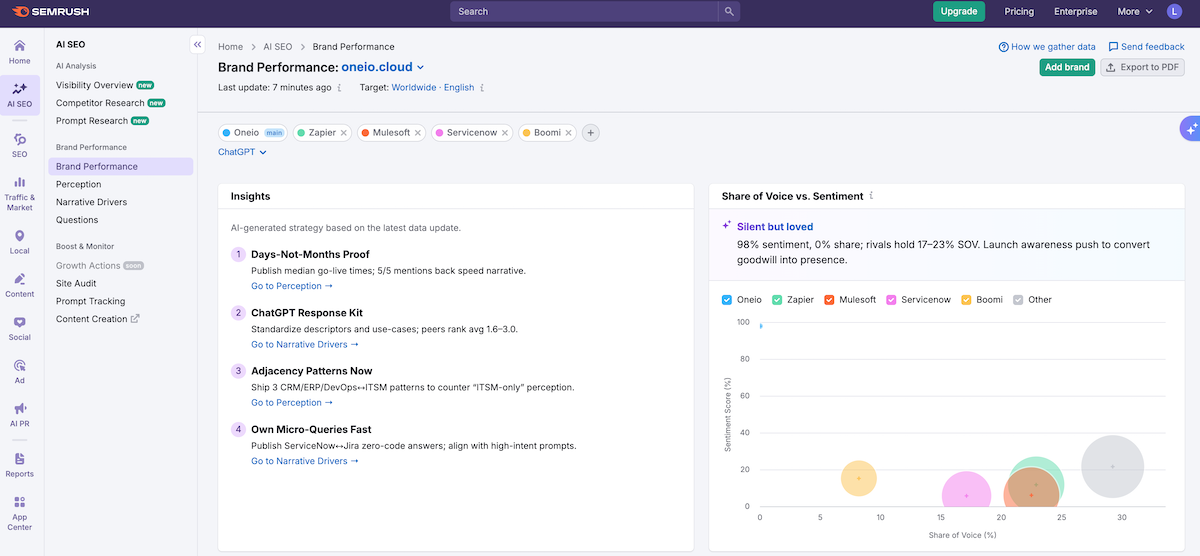Follow Go to Perception under Adjacency Patterns Now
The image size is (1200, 556).
tap(292, 403)
